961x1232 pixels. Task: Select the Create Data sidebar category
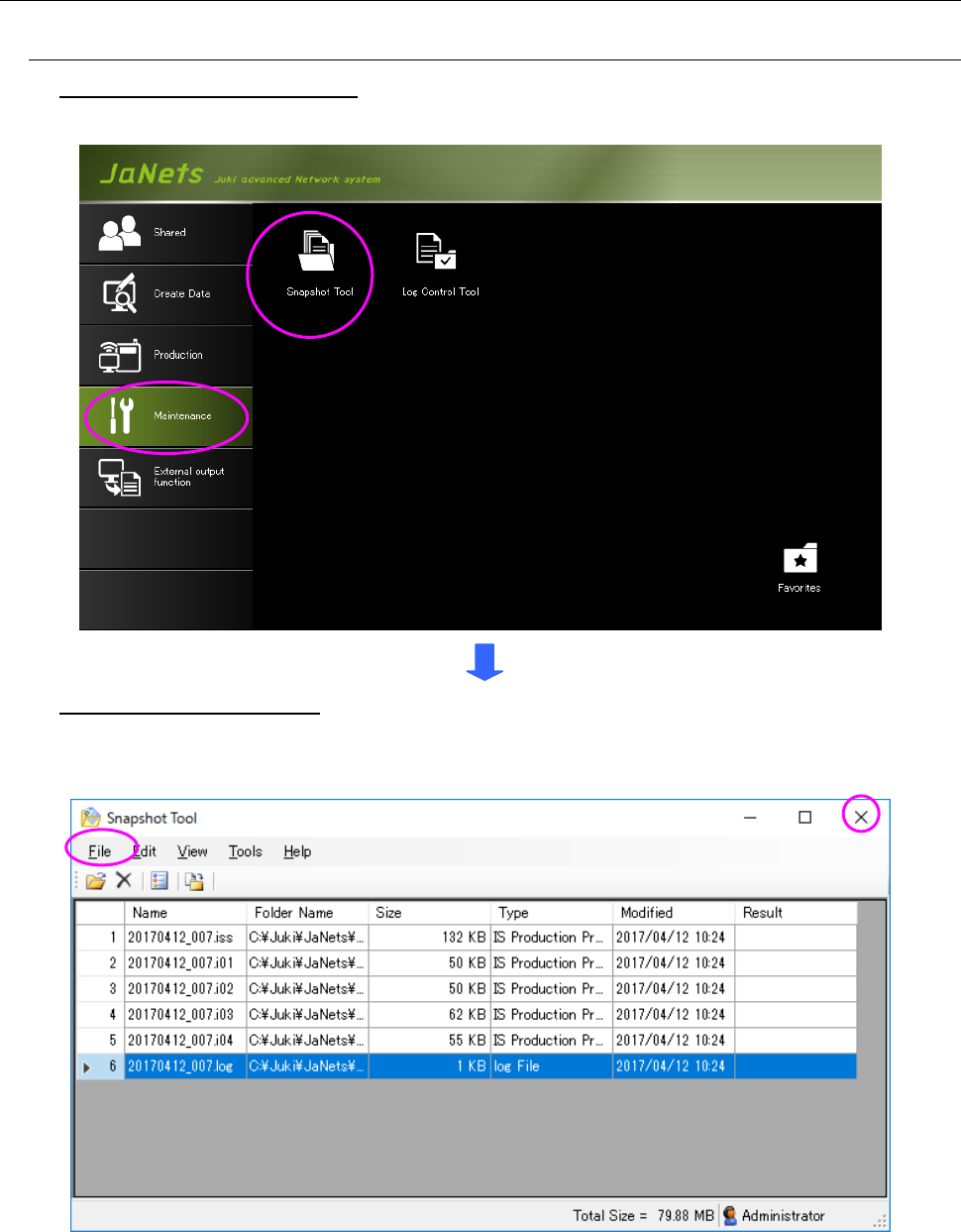point(166,294)
